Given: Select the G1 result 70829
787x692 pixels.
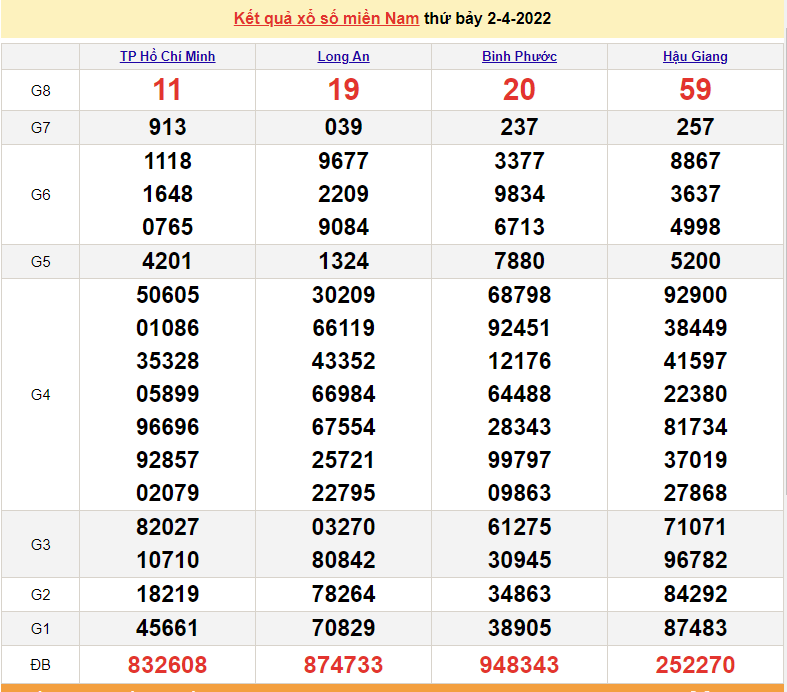Looking at the screenshot, I should [343, 628].
